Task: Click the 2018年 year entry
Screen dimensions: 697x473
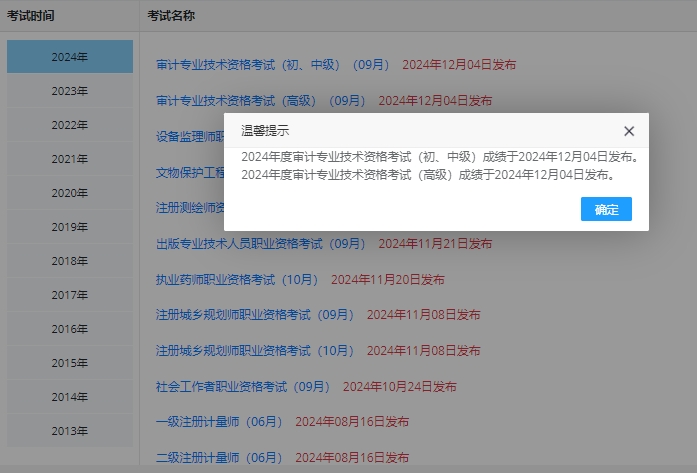Action: point(70,261)
